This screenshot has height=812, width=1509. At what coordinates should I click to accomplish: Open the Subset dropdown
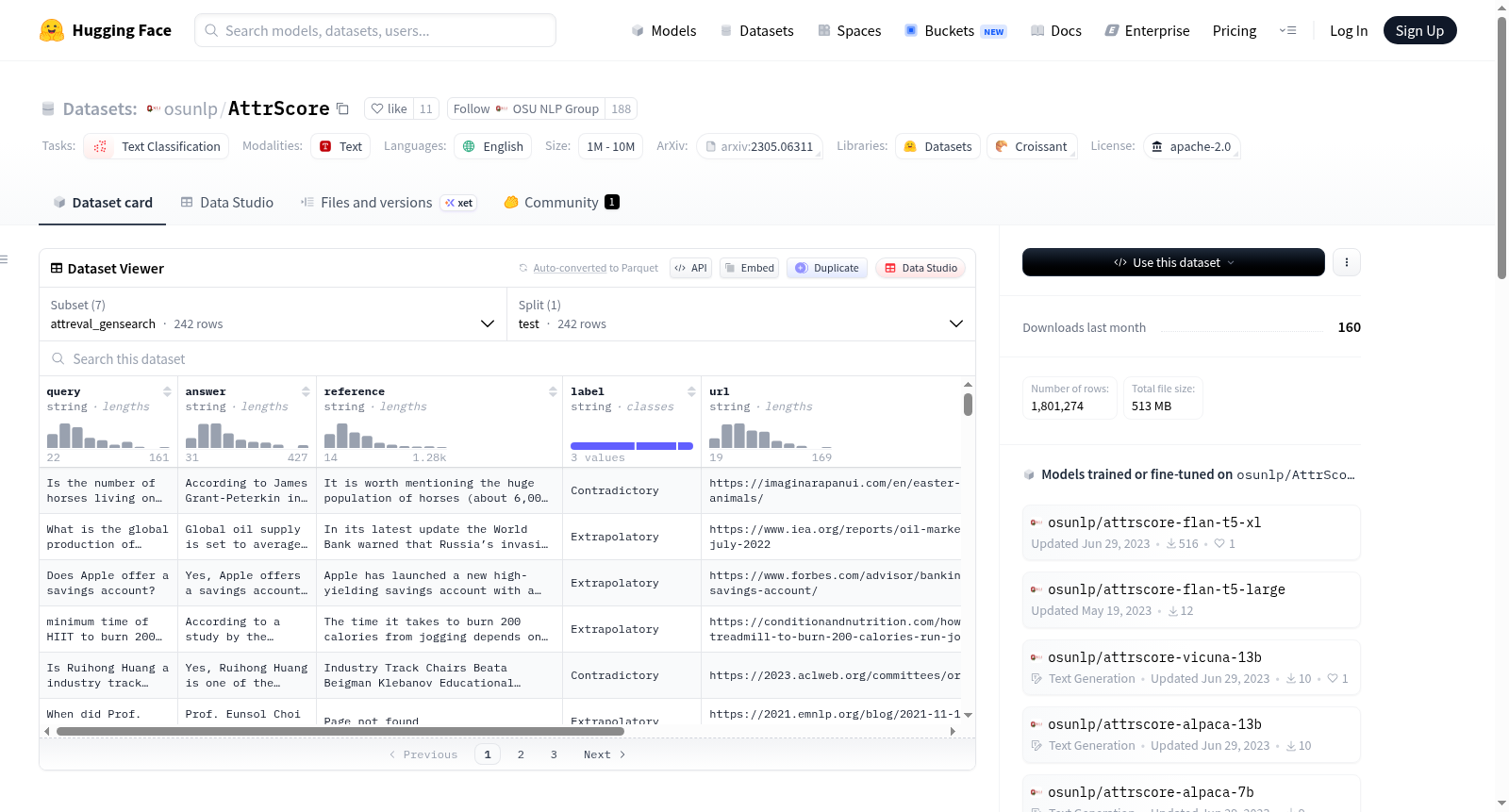click(273, 314)
